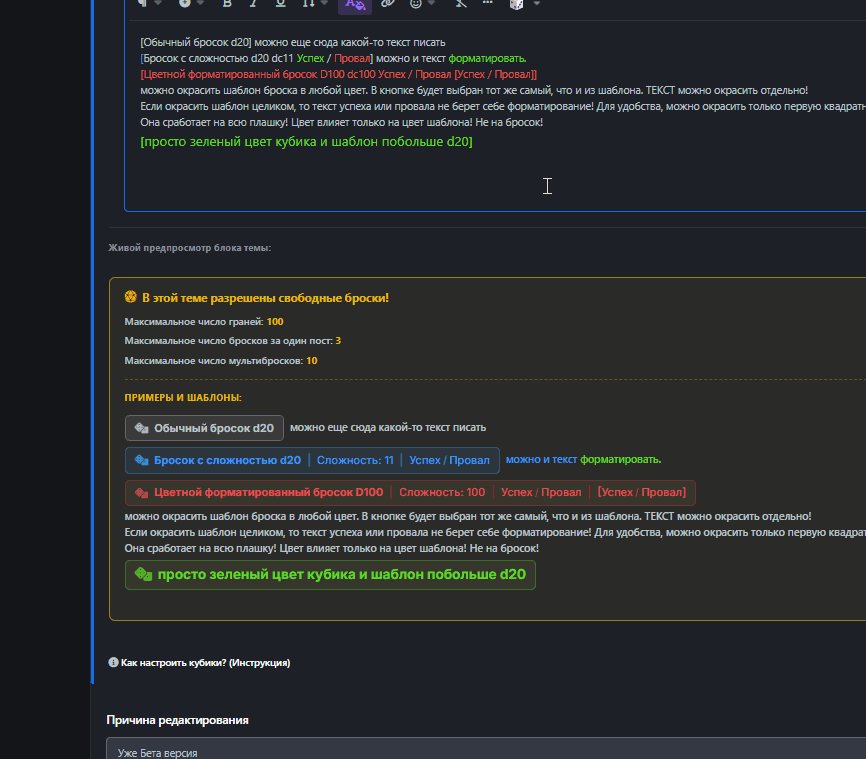This screenshot has height=759, width=866.
Task: Expand the paragraph format dropdown arrow
Action: point(158,3)
